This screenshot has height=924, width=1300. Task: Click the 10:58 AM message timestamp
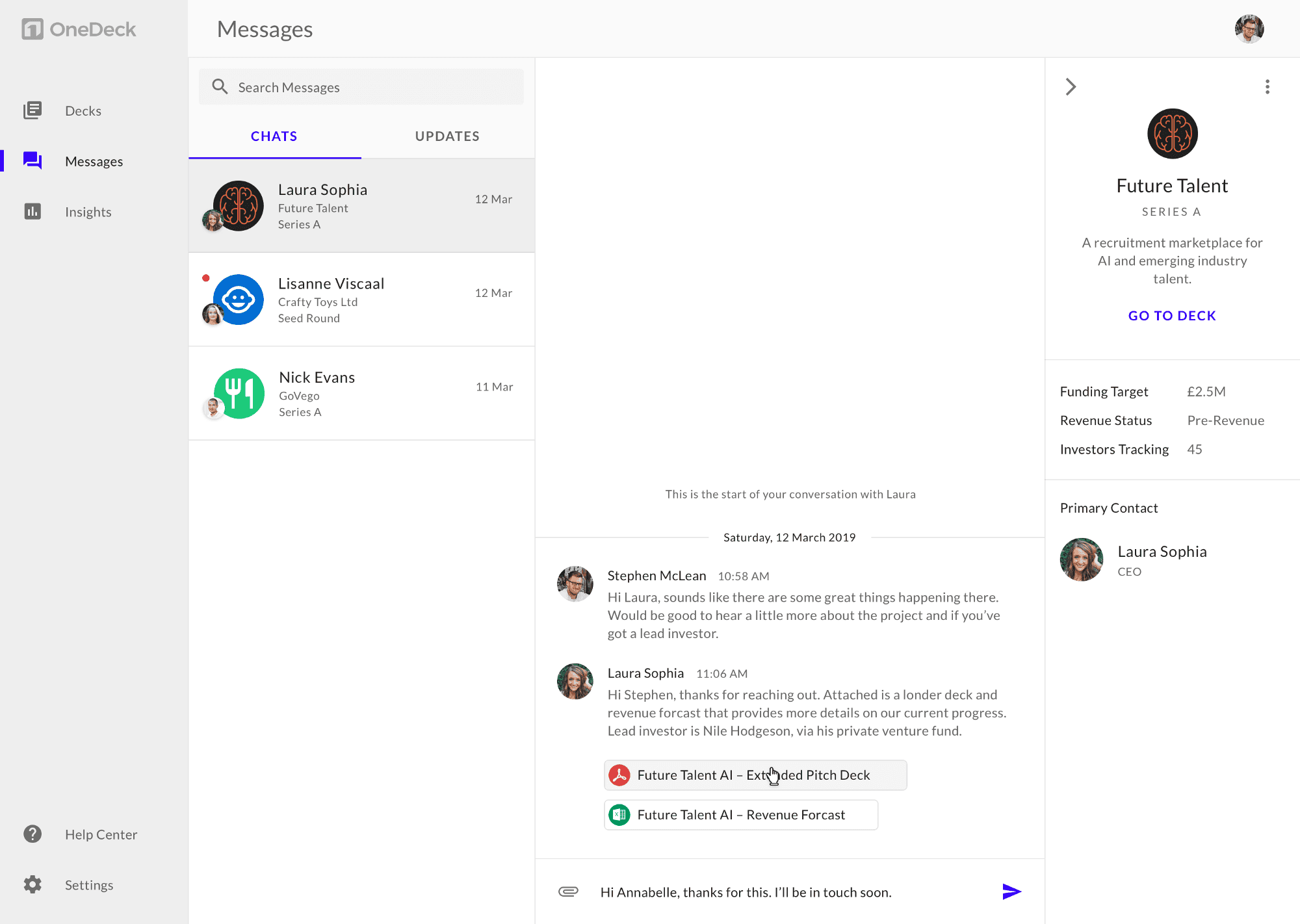744,576
